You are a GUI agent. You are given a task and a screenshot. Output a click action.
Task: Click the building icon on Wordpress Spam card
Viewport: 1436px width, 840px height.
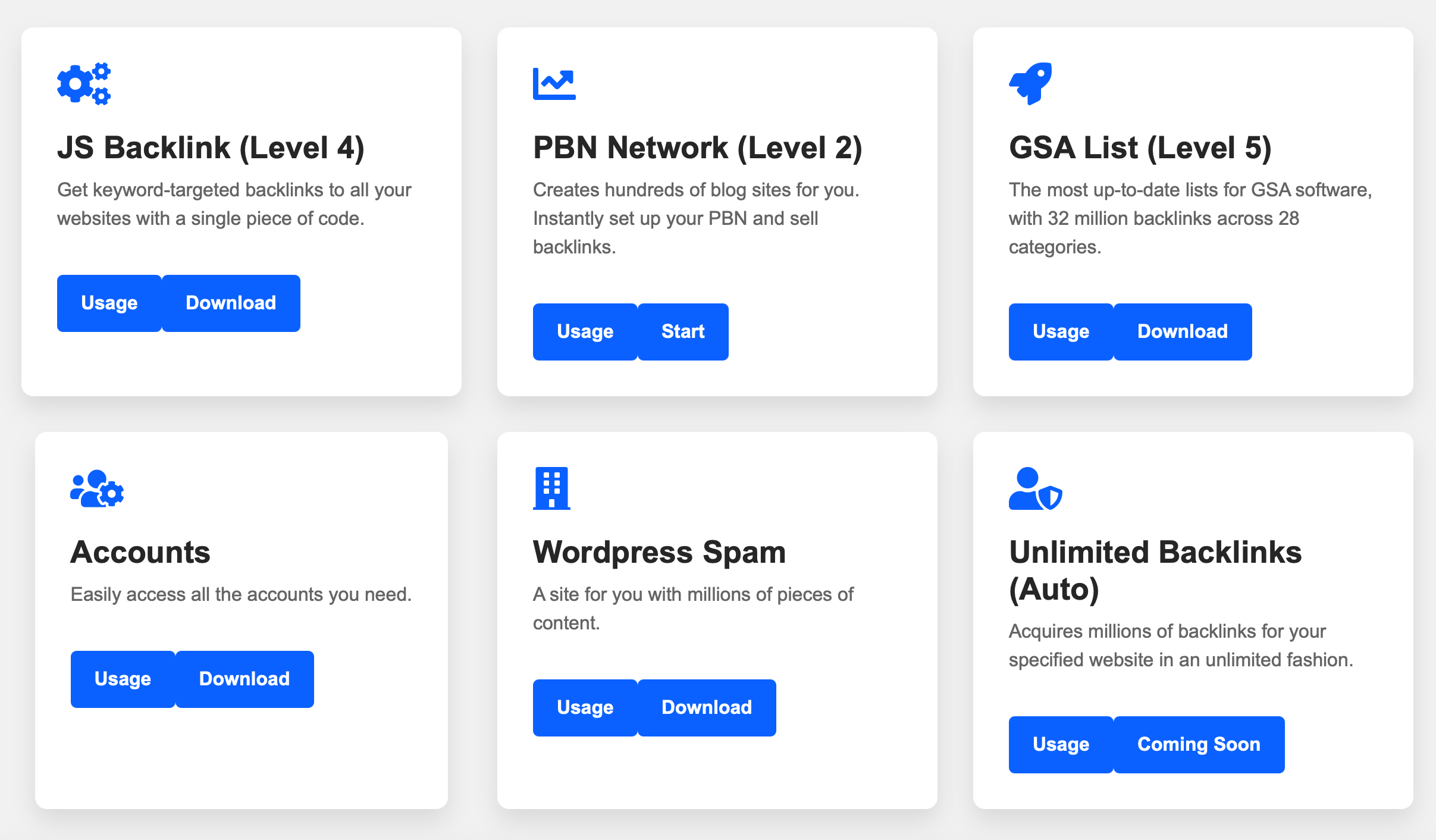(551, 488)
